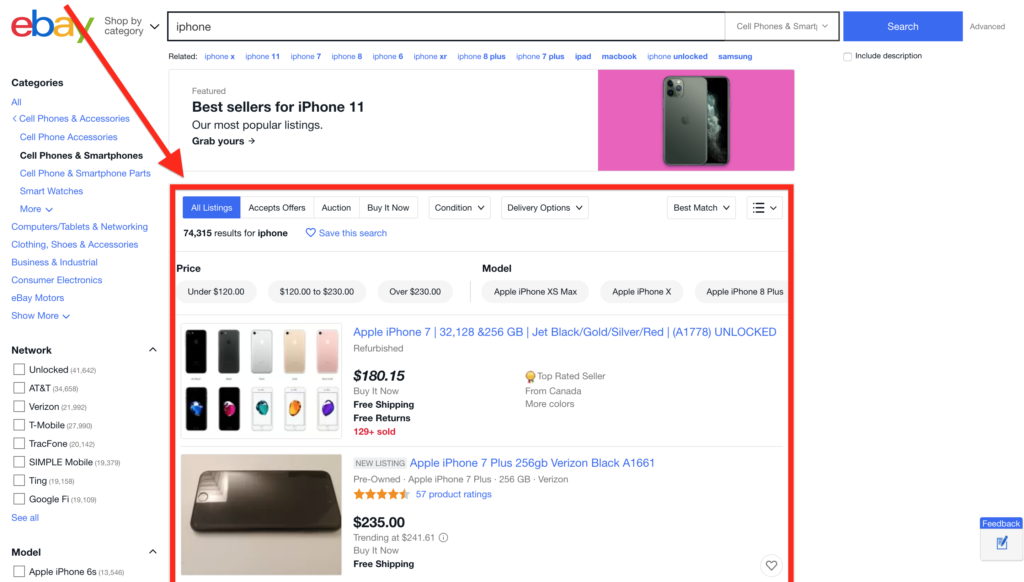Open the Shop by category dropdown
This screenshot has height=582, width=1024.
[131, 26]
